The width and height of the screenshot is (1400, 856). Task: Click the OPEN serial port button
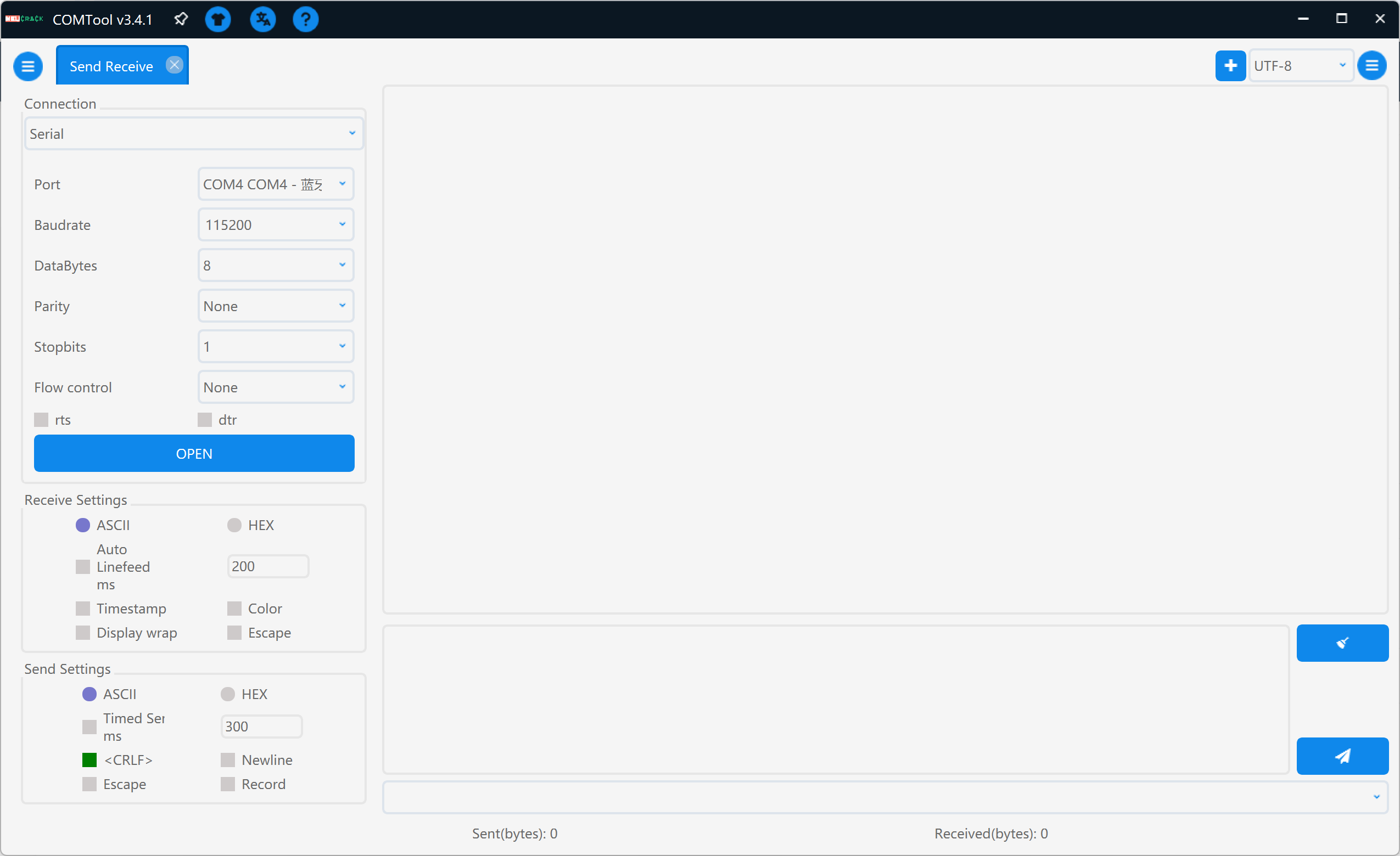[x=194, y=453]
